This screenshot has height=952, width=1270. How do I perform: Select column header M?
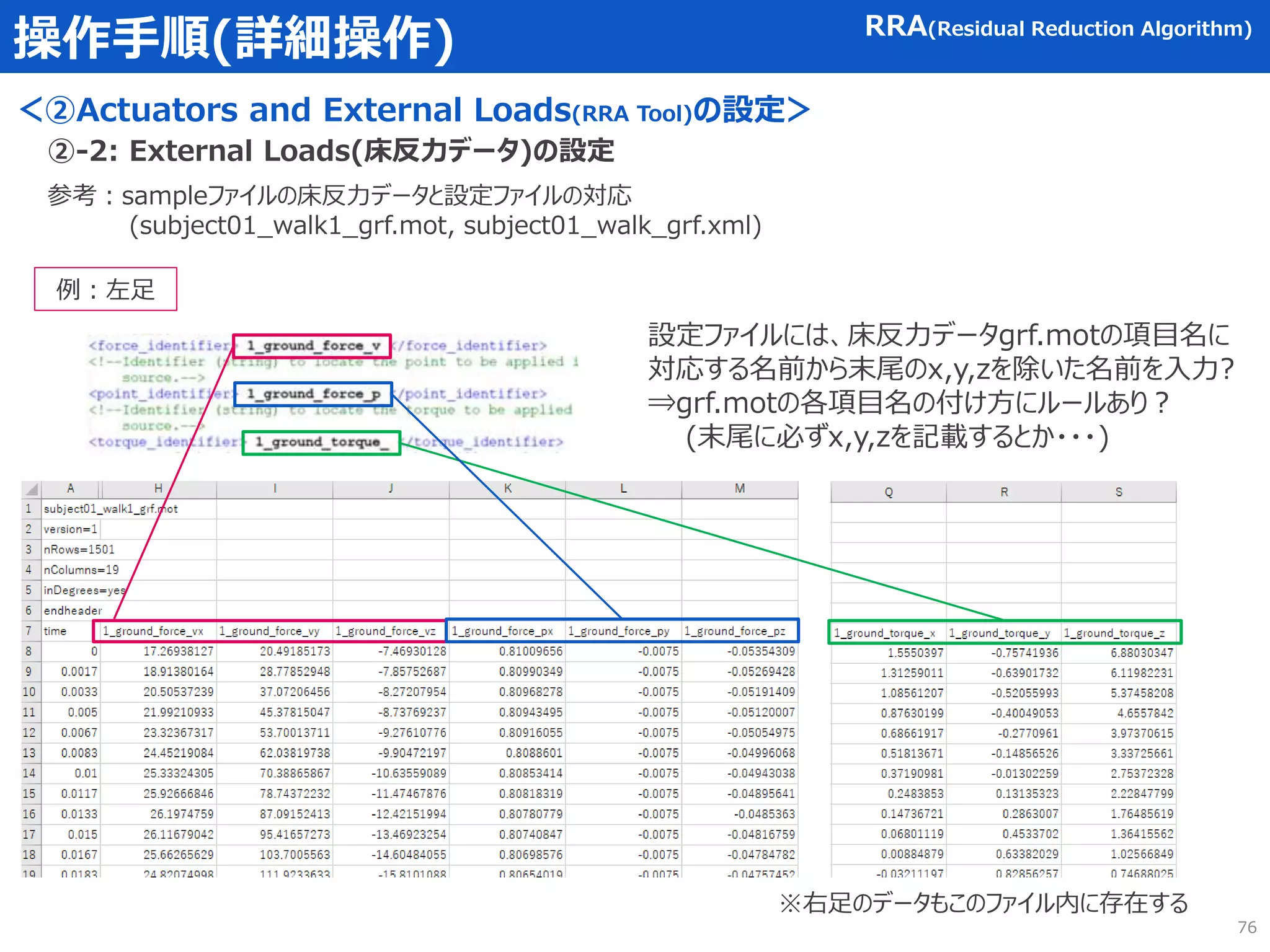740,489
